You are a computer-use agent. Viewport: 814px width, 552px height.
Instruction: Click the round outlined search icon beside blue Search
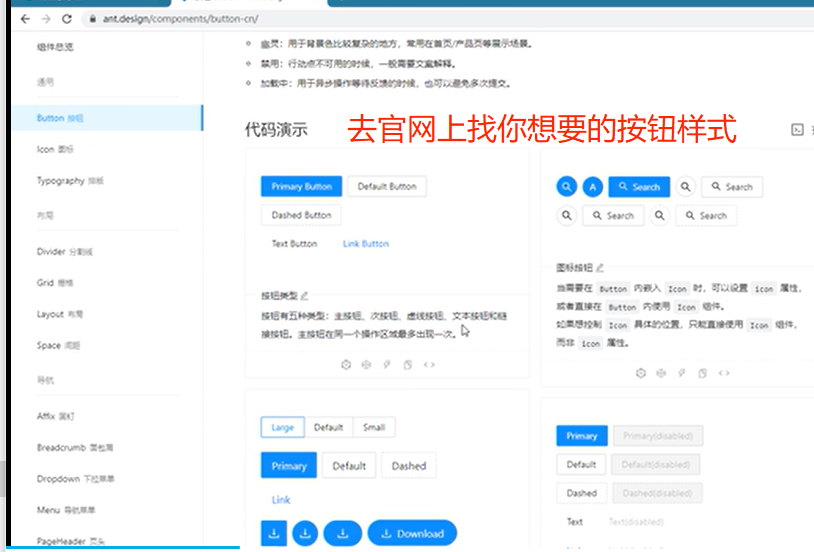click(x=685, y=186)
